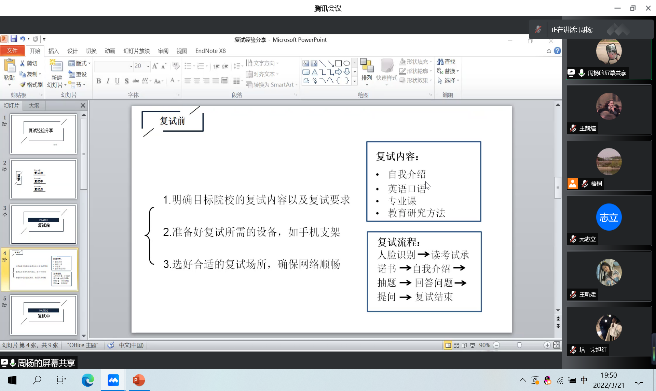656x391 pixels.
Task: Expand the font size dropdown showing 20
Action: [148, 66]
